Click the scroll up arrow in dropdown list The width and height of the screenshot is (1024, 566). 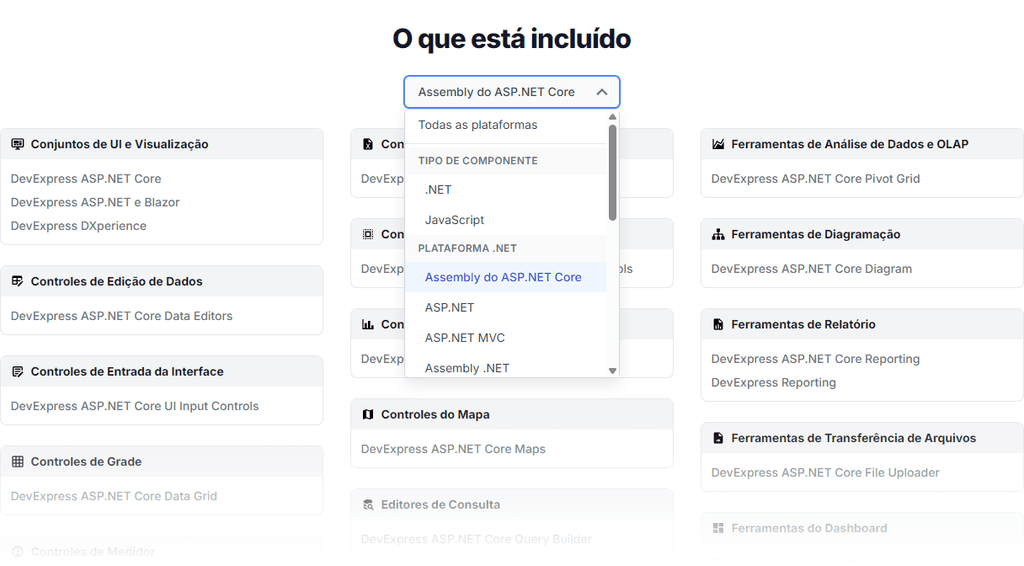coord(613,117)
